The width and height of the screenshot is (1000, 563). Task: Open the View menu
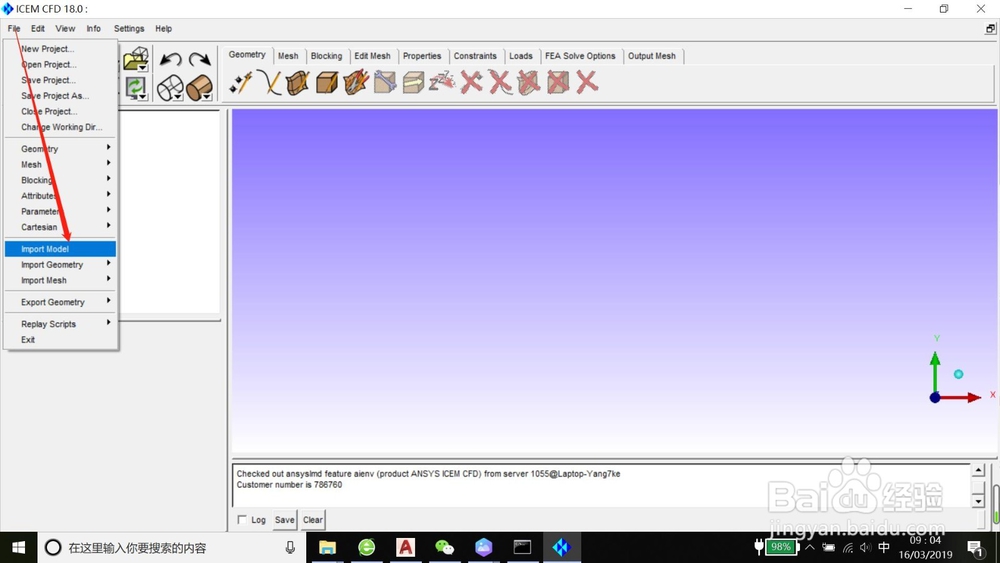coord(65,29)
